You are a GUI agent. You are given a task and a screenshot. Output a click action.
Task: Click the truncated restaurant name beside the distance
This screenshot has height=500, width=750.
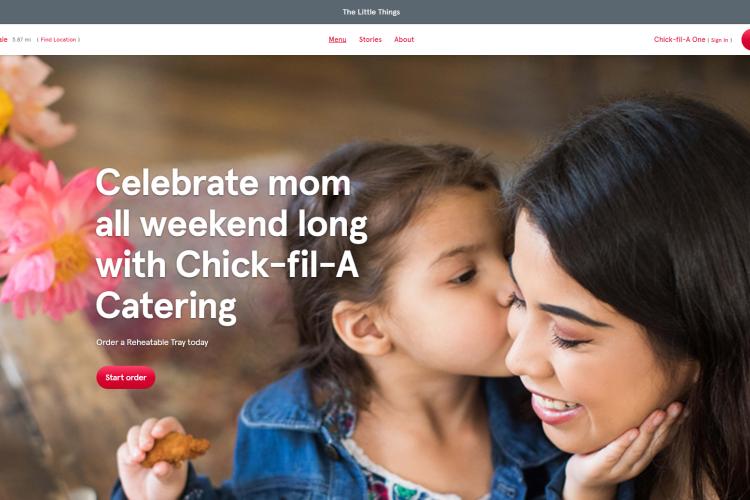[3, 40]
